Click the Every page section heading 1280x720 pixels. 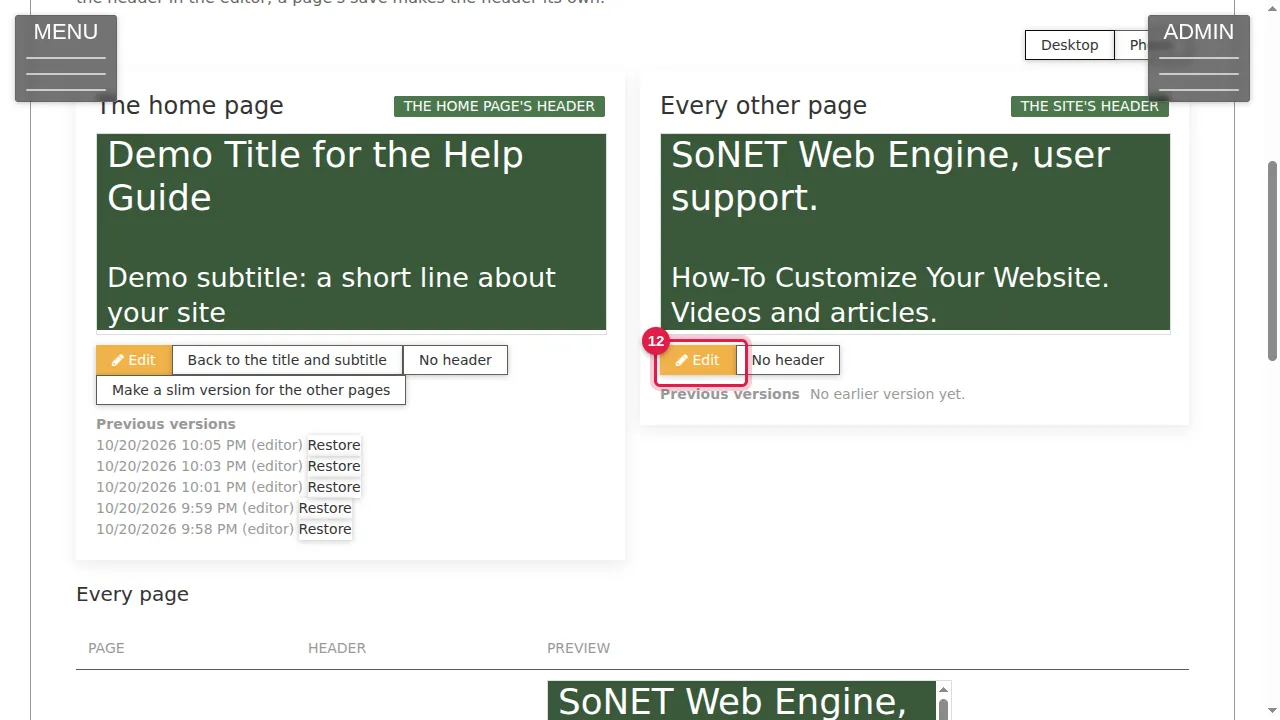click(x=132, y=594)
